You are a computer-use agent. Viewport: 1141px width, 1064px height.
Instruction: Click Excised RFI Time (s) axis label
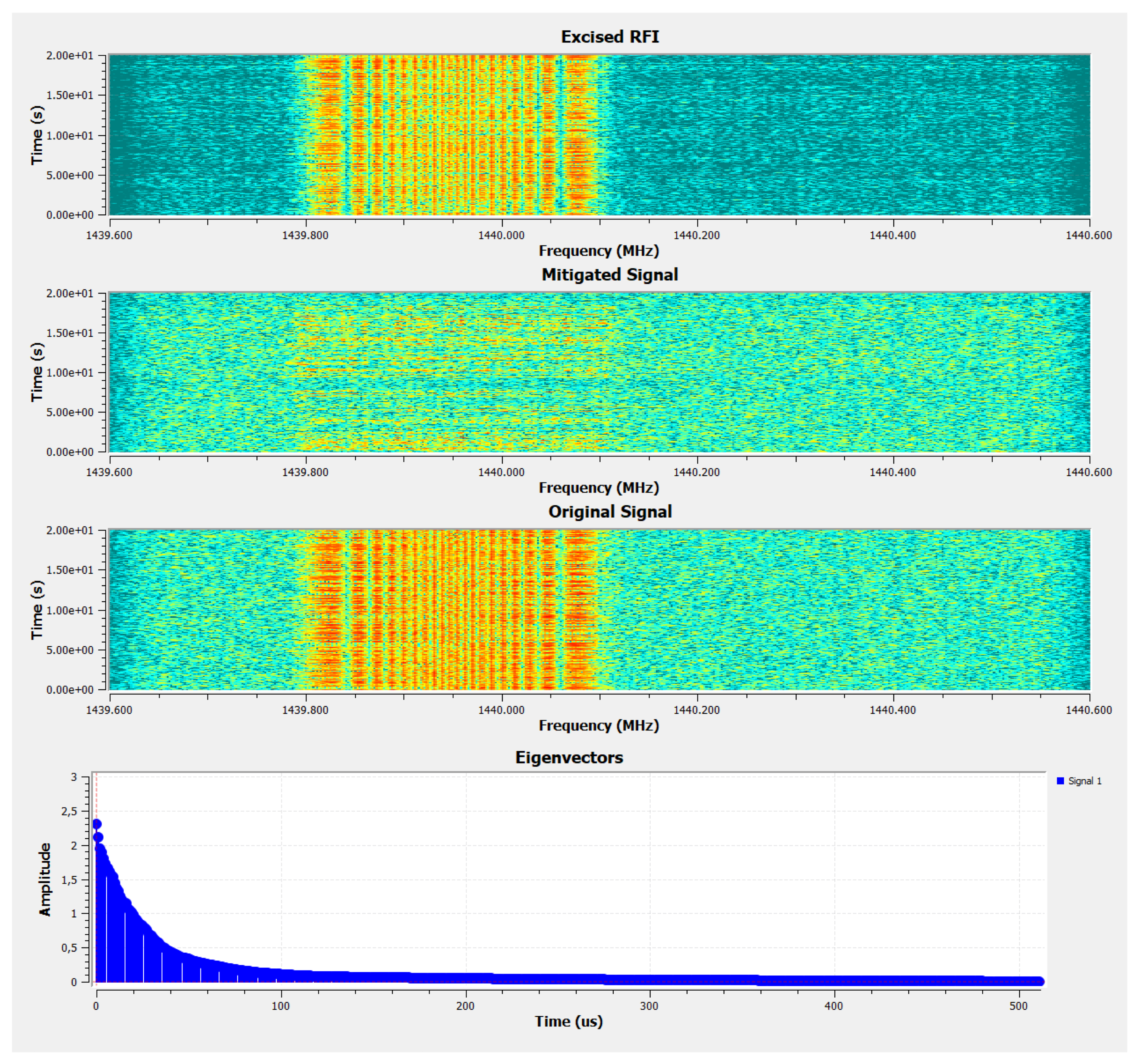click(37, 135)
